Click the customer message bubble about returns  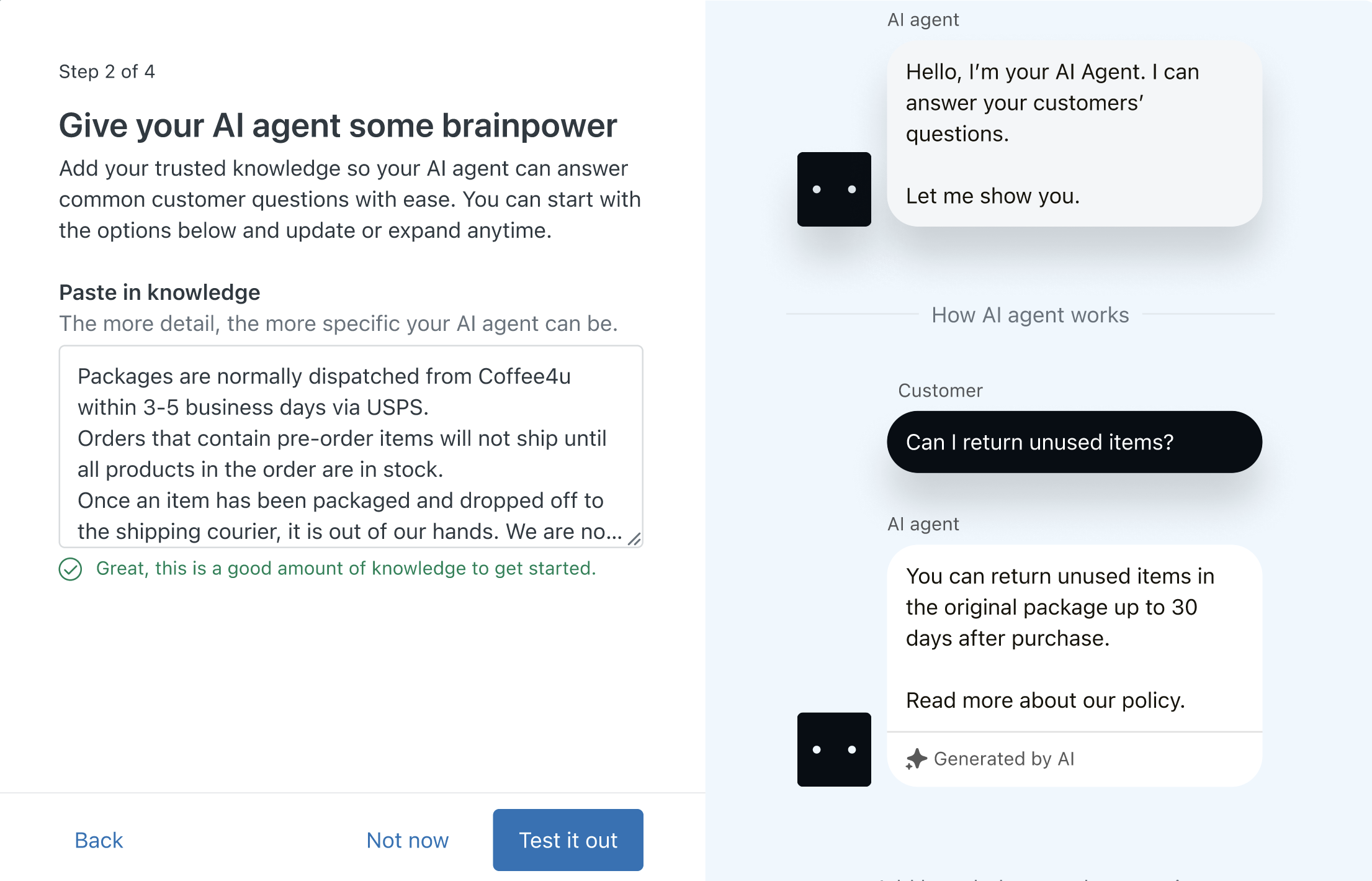[x=1074, y=442]
